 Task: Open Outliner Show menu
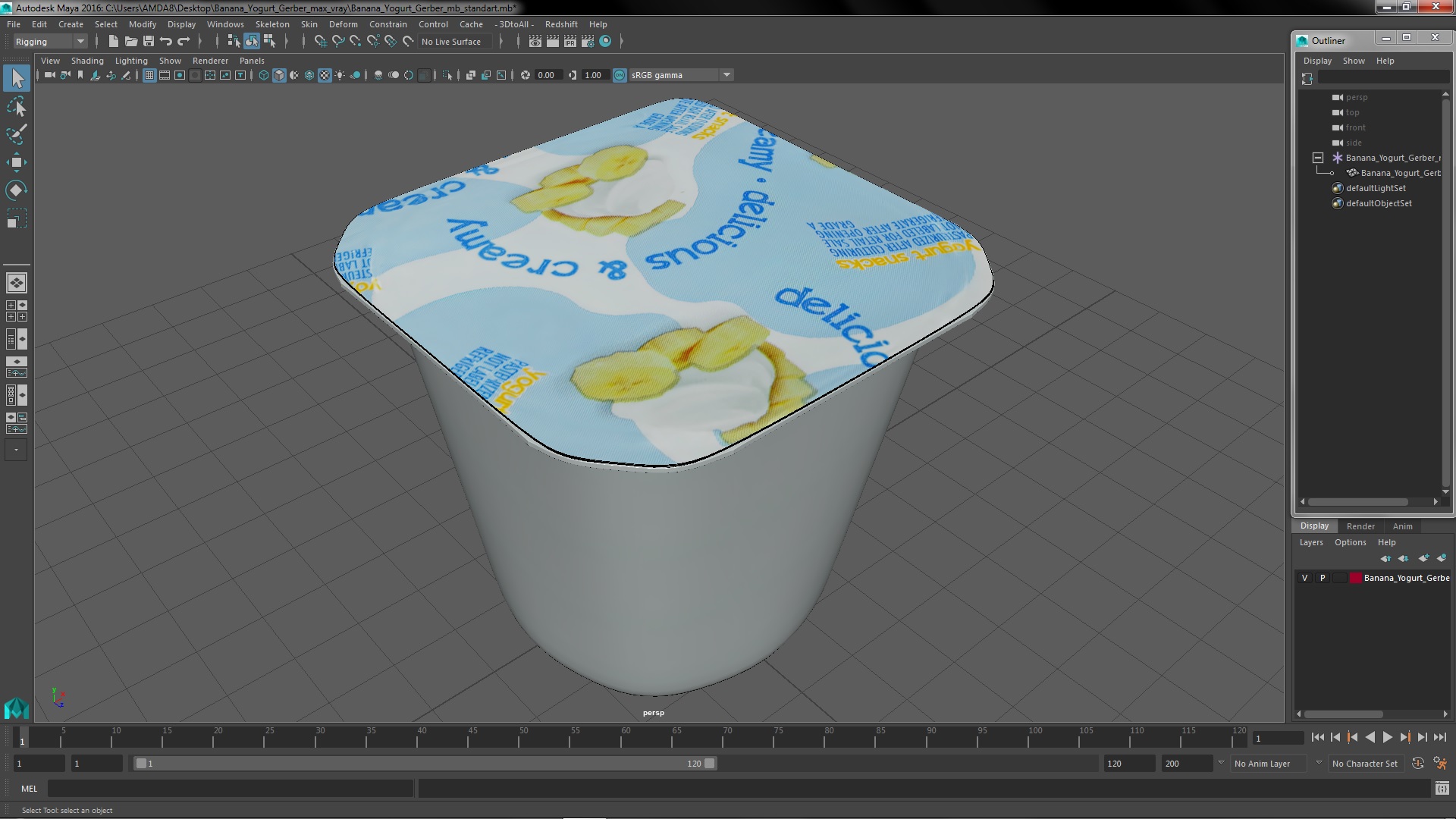(x=1354, y=61)
